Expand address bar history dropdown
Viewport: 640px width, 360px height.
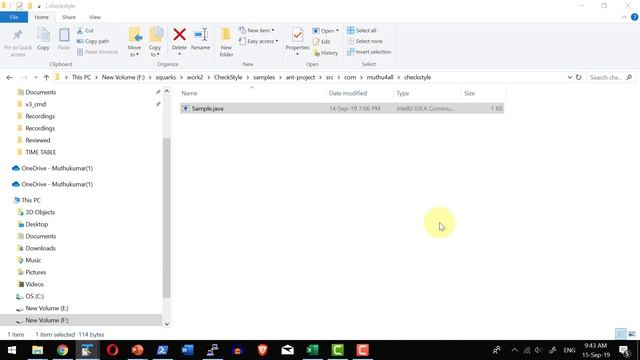tap(569, 77)
